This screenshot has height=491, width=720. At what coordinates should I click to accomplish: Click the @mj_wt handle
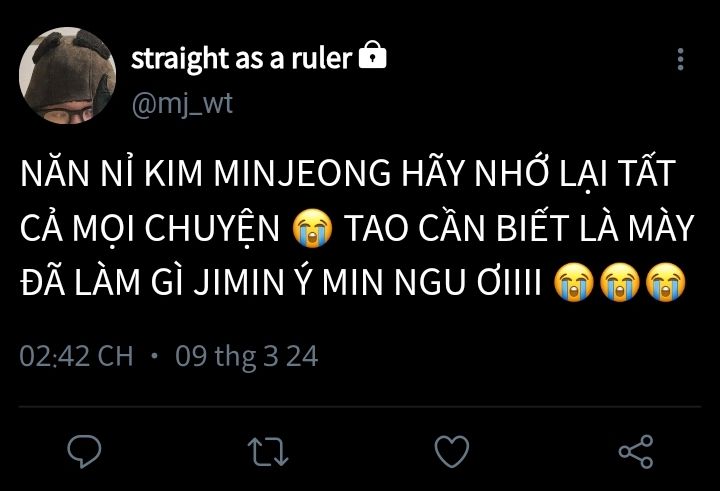182,105
